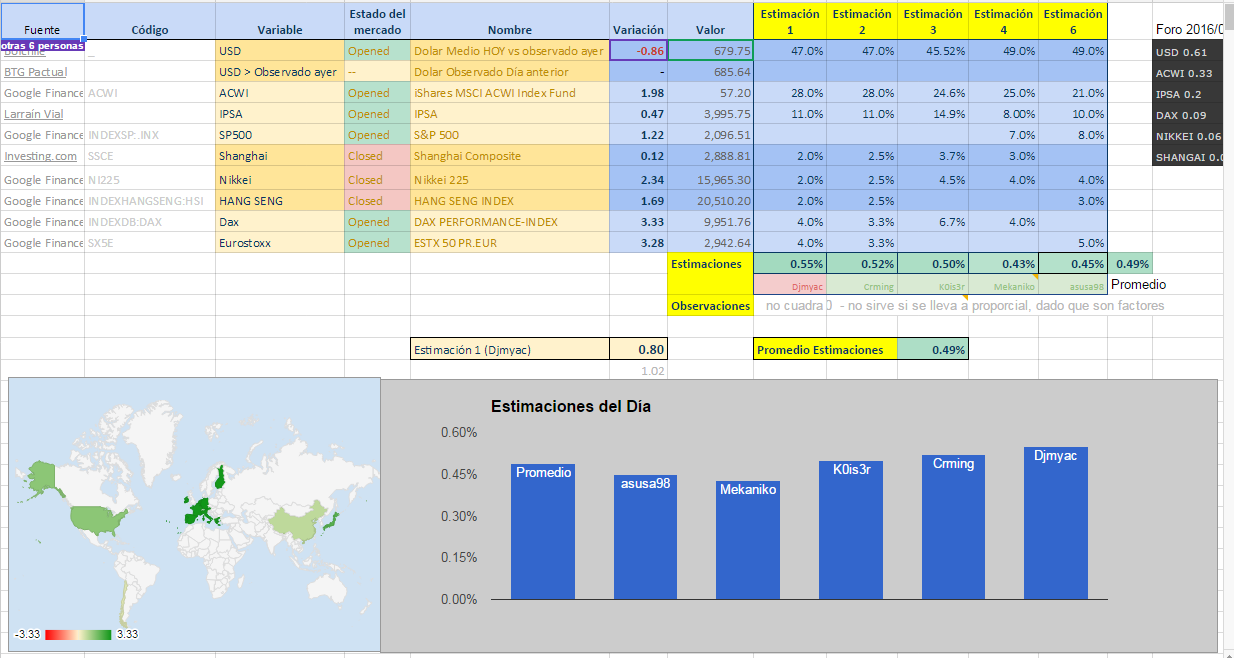Click the red-to-green map legend gradient
The image size is (1234, 658).
tap(78, 634)
